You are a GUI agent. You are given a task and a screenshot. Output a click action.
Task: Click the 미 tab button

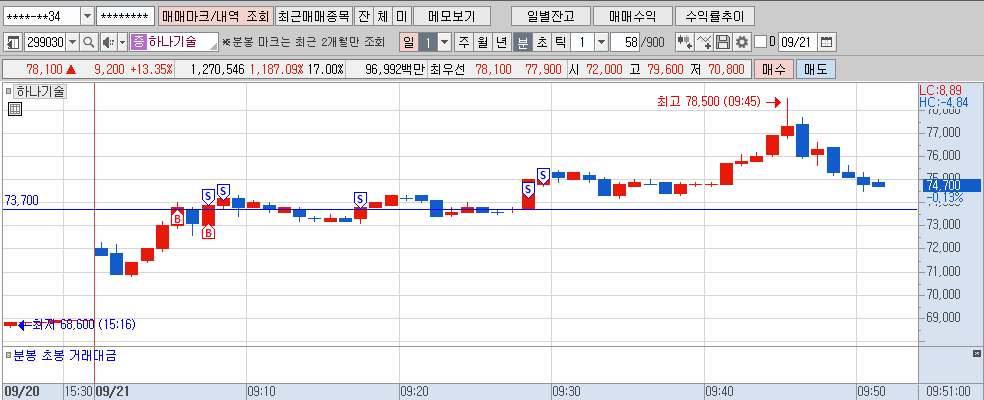coord(402,16)
